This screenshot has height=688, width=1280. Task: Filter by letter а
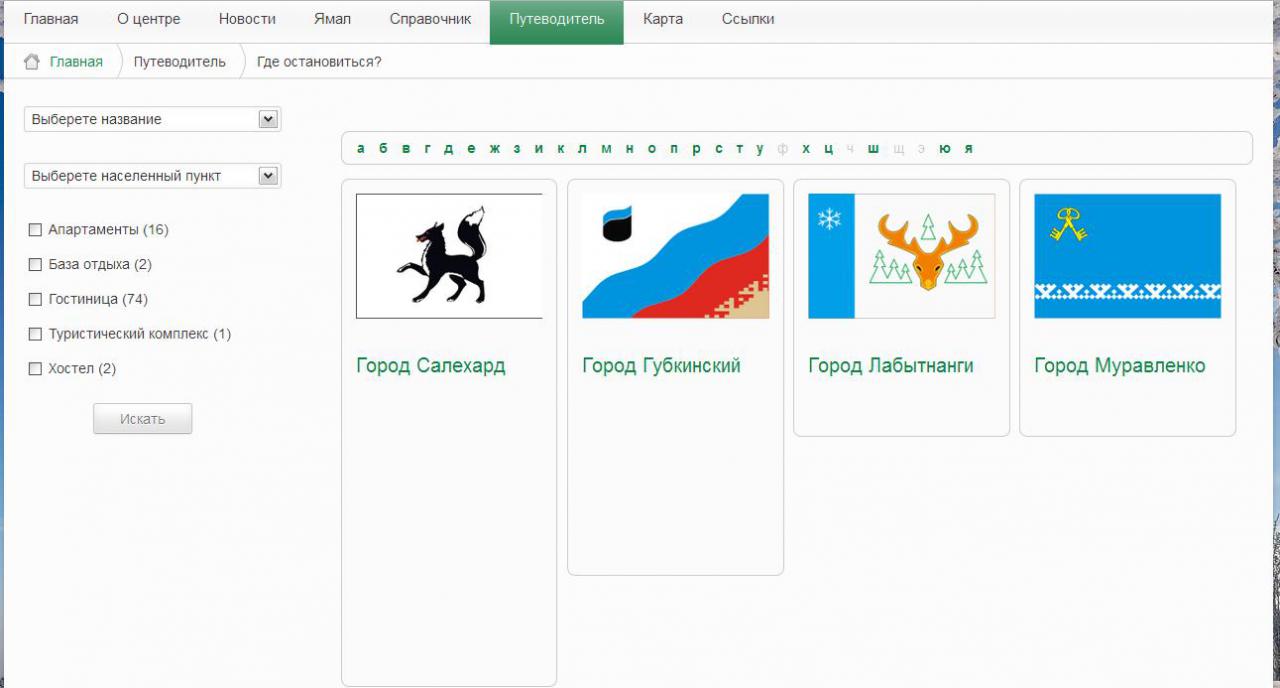point(360,149)
